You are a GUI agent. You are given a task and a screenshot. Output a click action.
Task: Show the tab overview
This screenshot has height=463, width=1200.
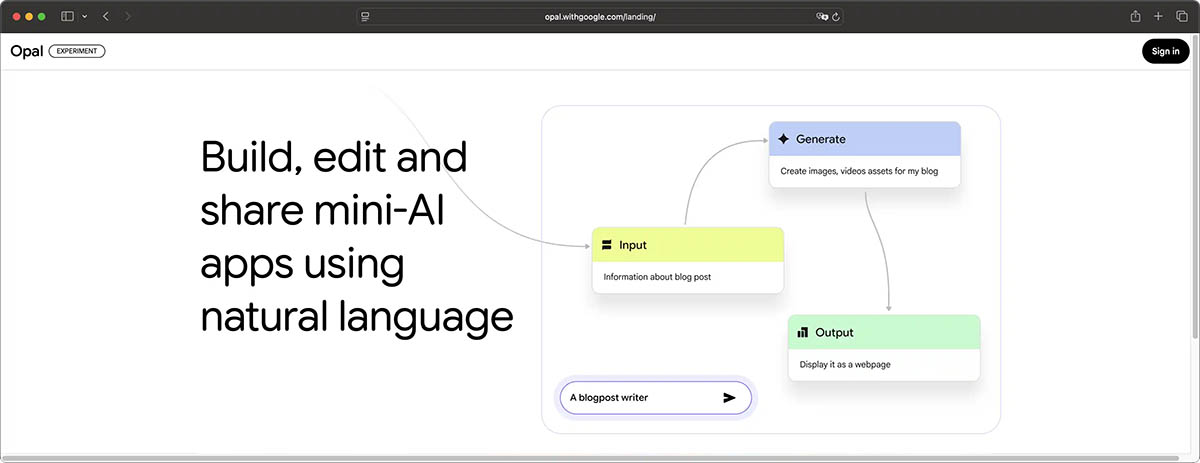coord(1181,17)
